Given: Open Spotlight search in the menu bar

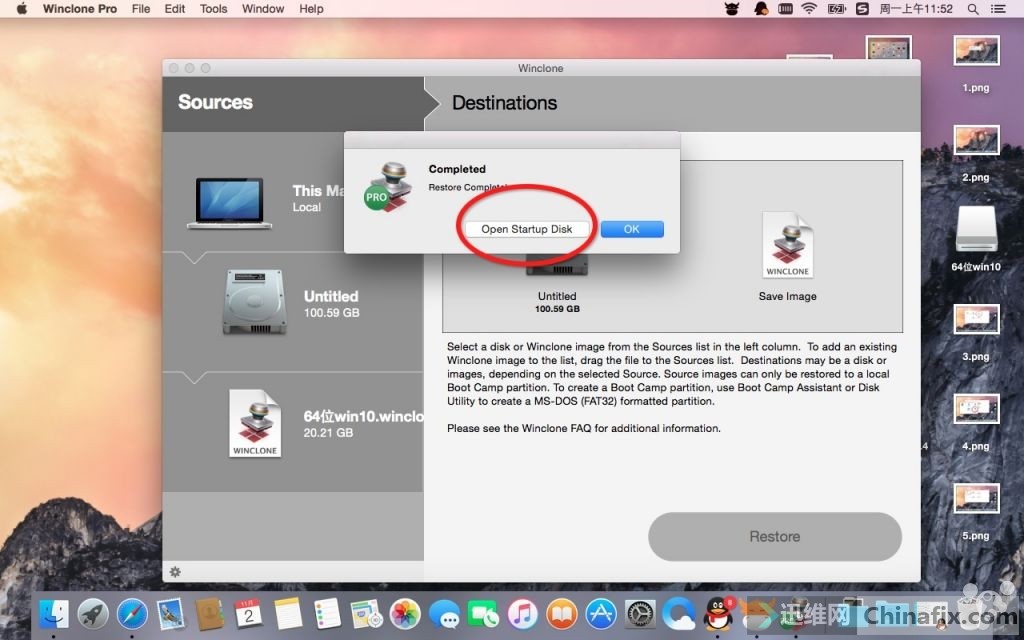Looking at the screenshot, I should click(x=973, y=9).
